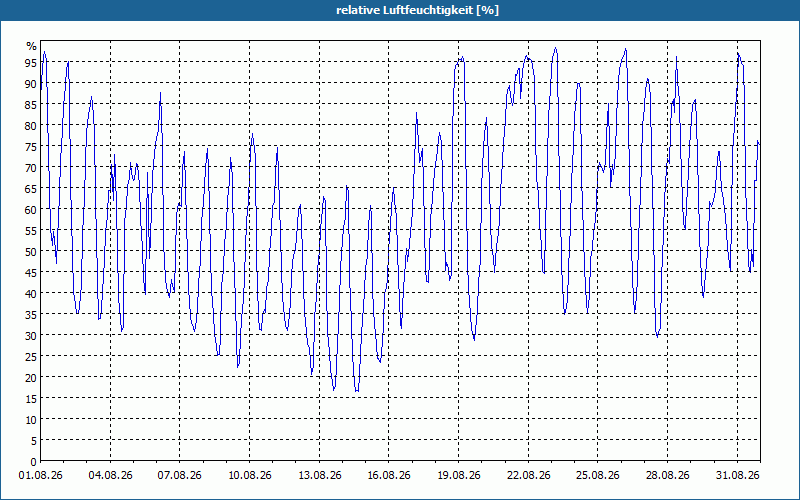
Task: Click the 80 value on the y-axis
Action: (31, 126)
